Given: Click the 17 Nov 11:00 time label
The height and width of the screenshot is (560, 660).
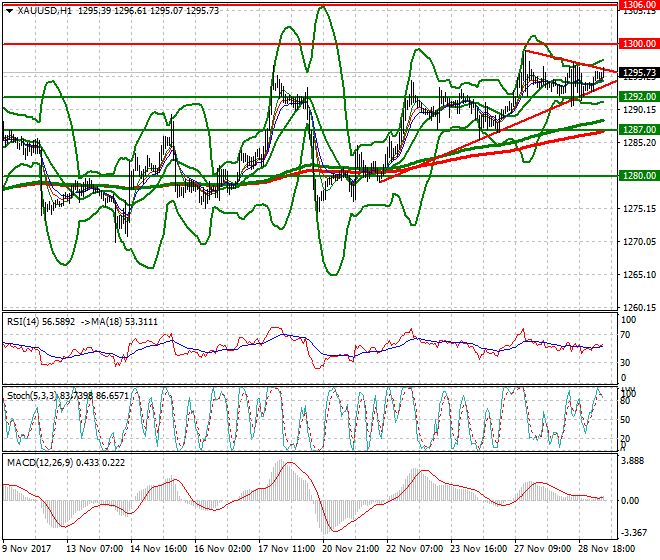Looking at the screenshot, I should pyautogui.click(x=287, y=549).
